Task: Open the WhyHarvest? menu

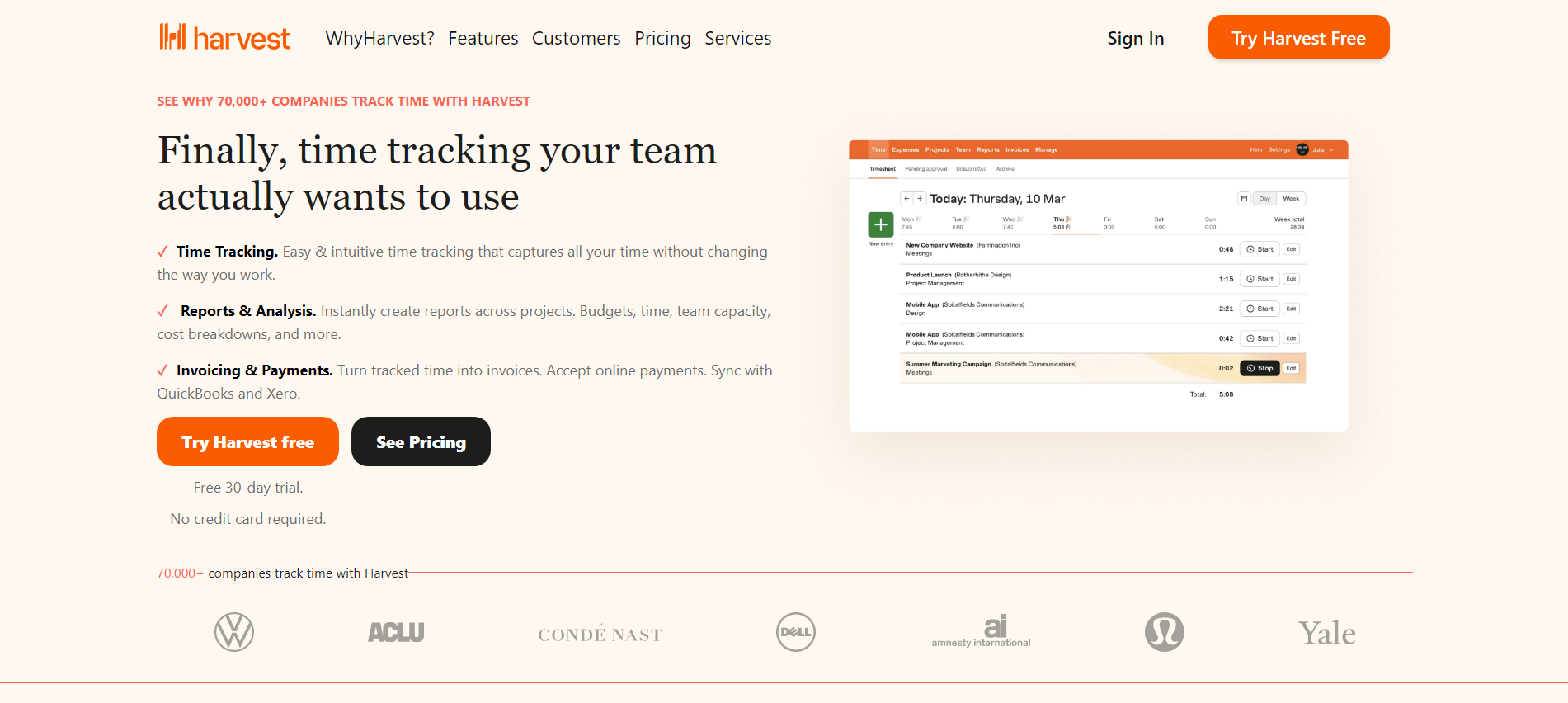Action: click(379, 39)
